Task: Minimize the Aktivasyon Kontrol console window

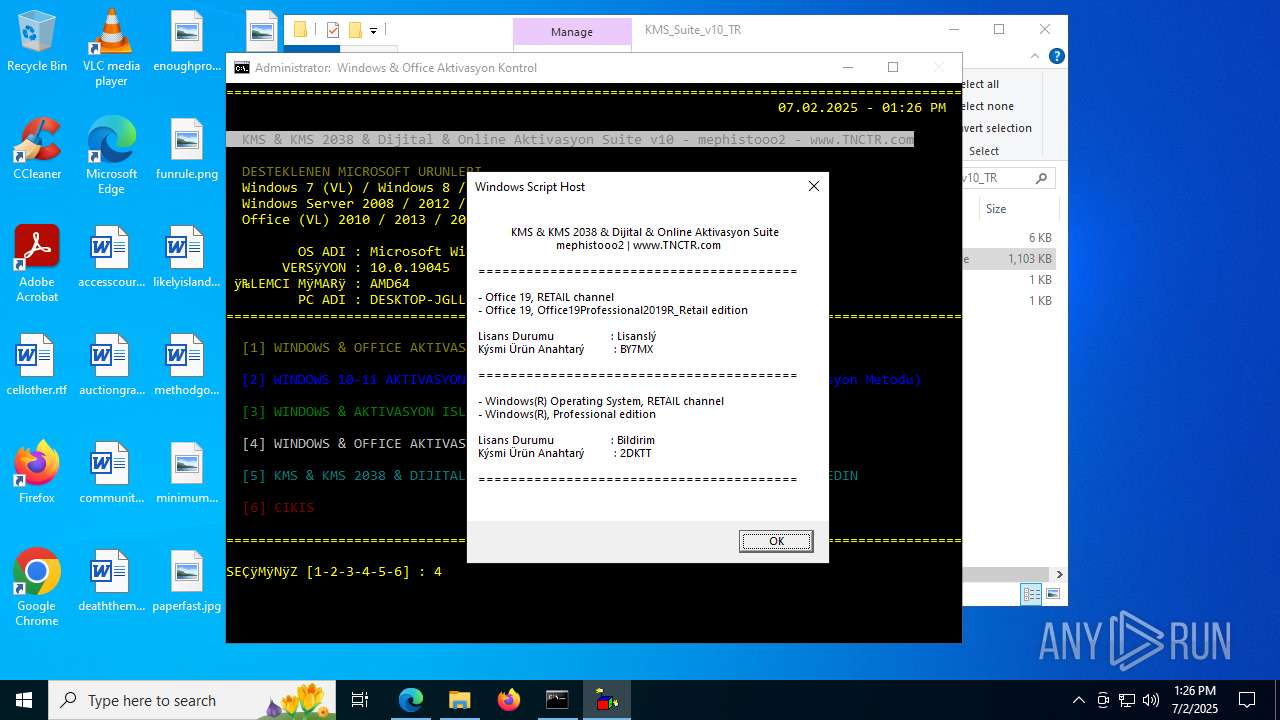Action: [848, 68]
